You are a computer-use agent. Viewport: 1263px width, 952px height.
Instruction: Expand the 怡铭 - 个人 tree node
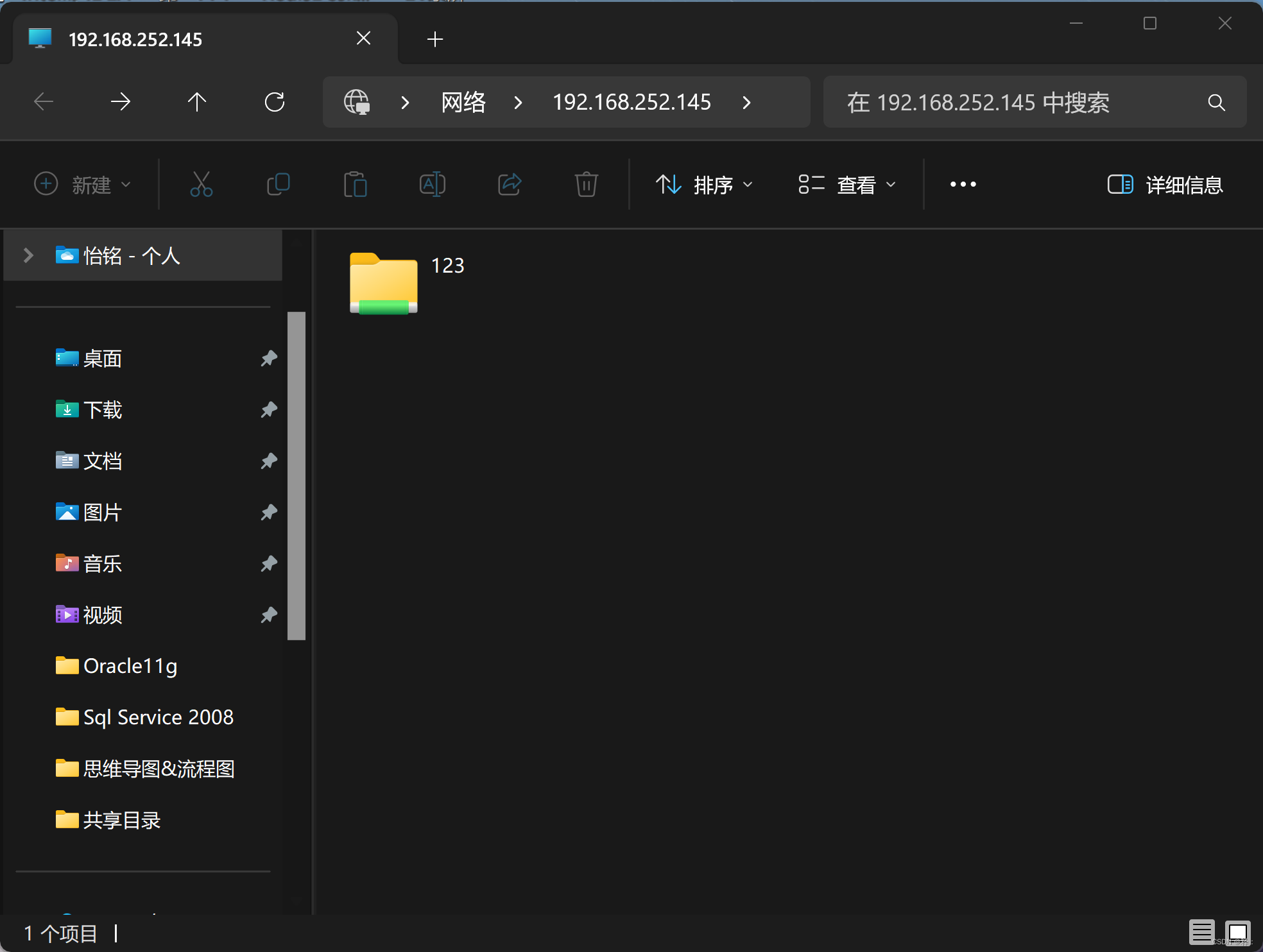(x=28, y=255)
